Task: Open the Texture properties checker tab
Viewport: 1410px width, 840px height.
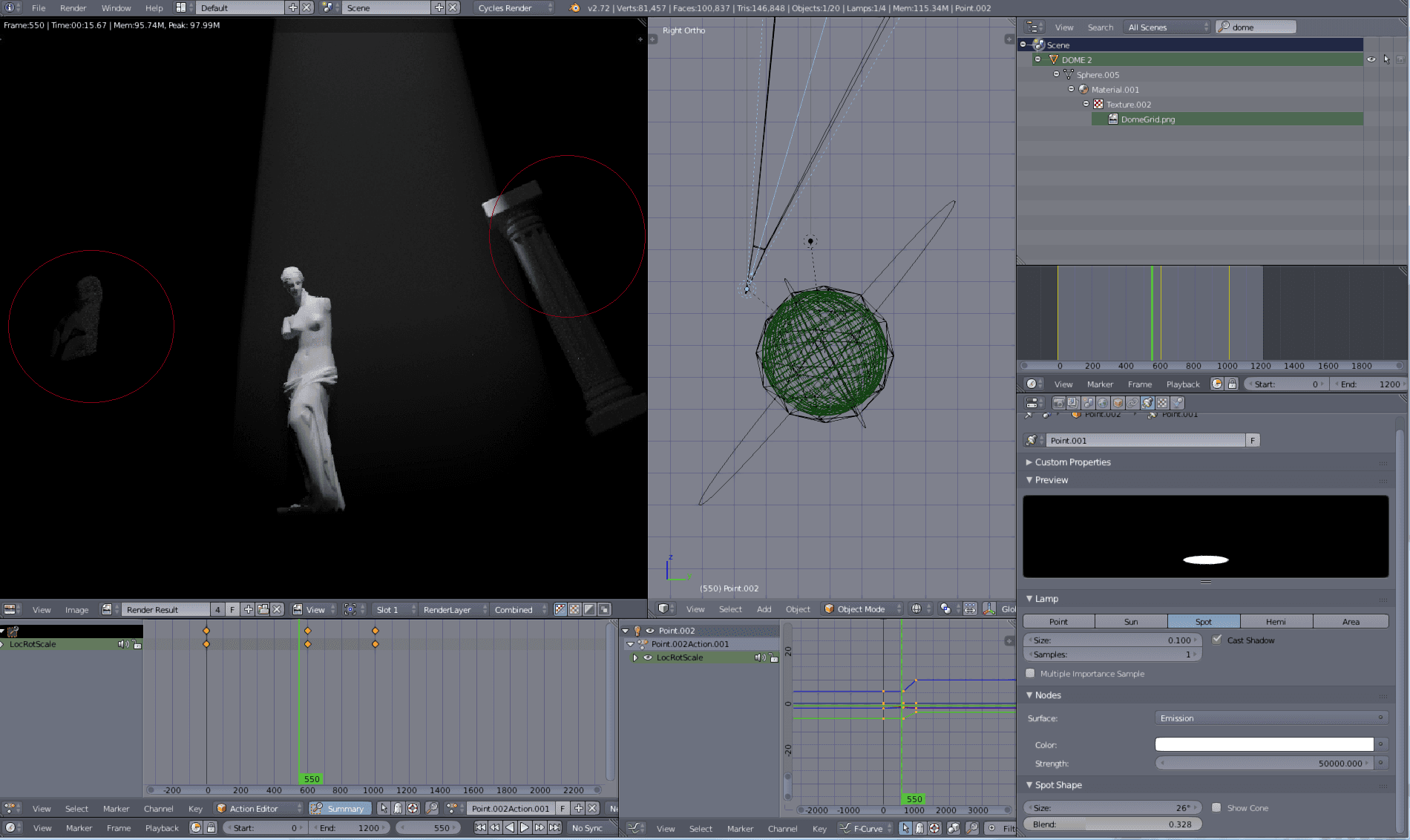Action: coord(1162,403)
